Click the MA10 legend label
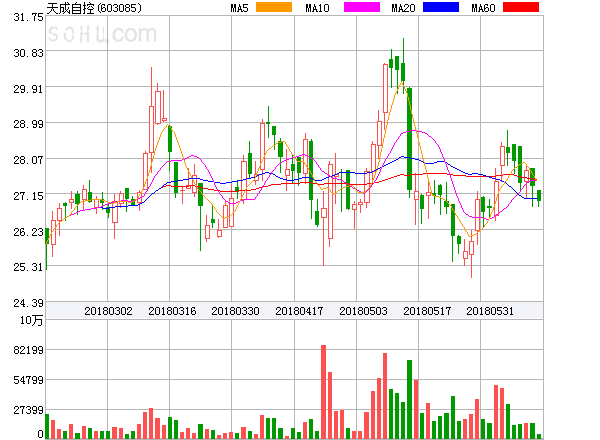This screenshot has width=600, height=440. tap(317, 8)
